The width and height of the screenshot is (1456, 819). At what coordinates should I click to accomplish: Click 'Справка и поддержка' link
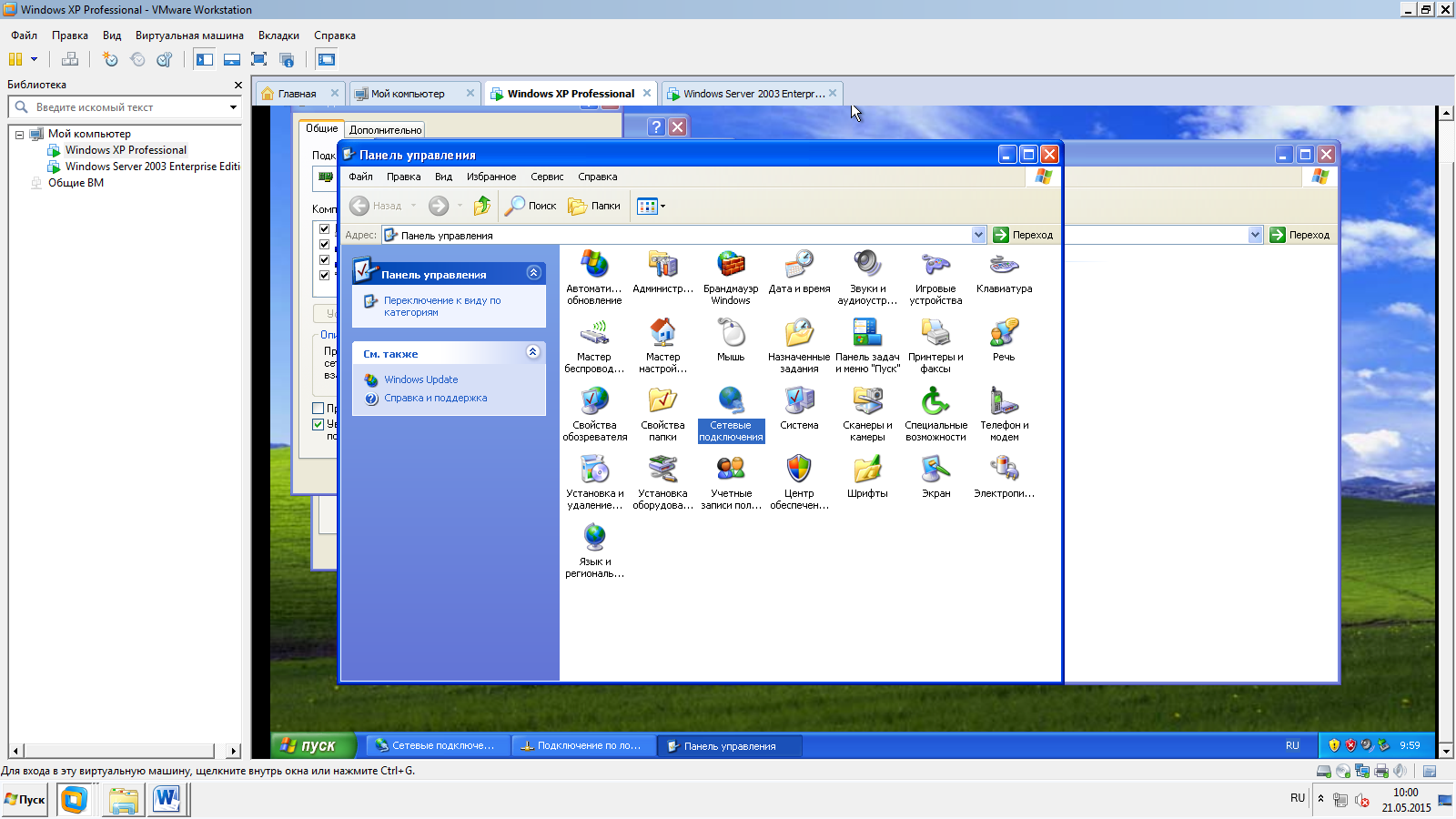point(435,398)
